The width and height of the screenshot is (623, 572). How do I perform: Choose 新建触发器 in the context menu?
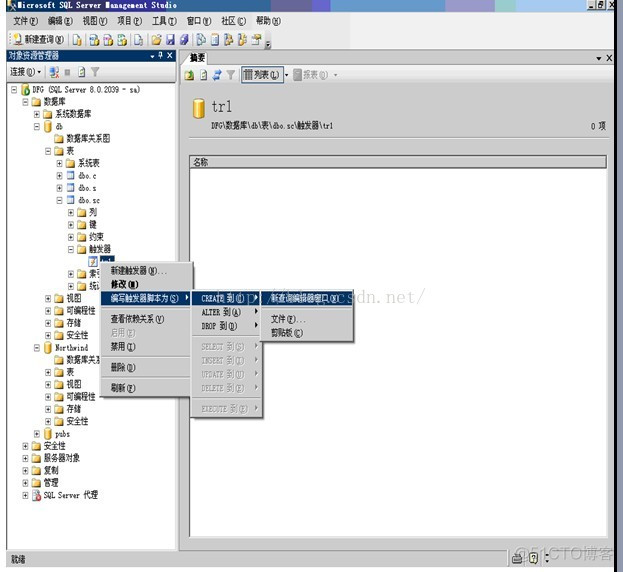click(x=146, y=271)
